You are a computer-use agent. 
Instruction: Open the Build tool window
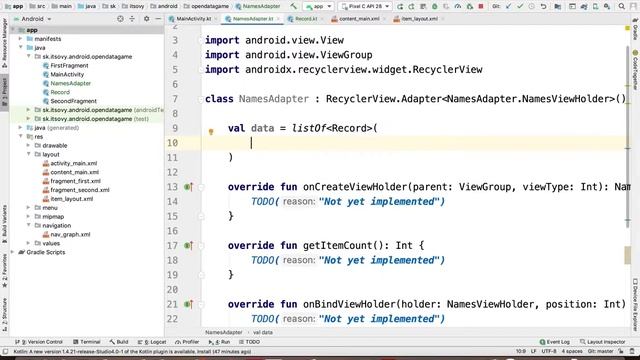119,342
